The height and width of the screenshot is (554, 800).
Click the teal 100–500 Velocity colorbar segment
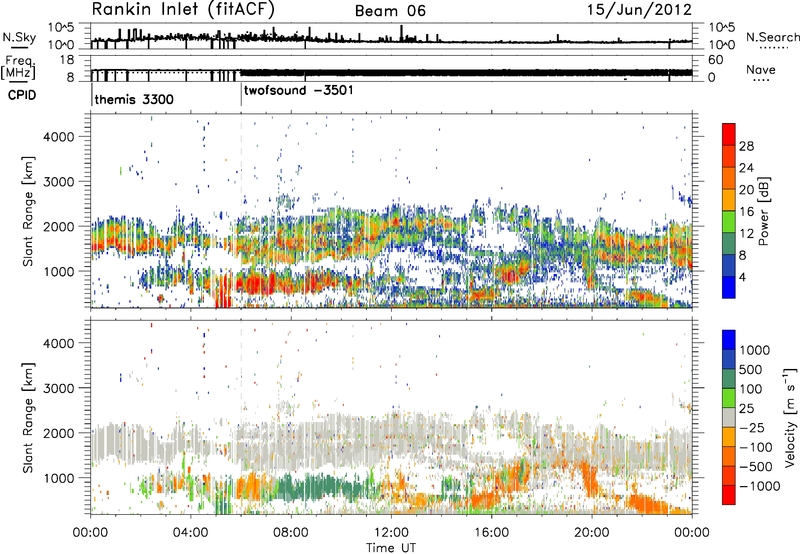(x=729, y=379)
